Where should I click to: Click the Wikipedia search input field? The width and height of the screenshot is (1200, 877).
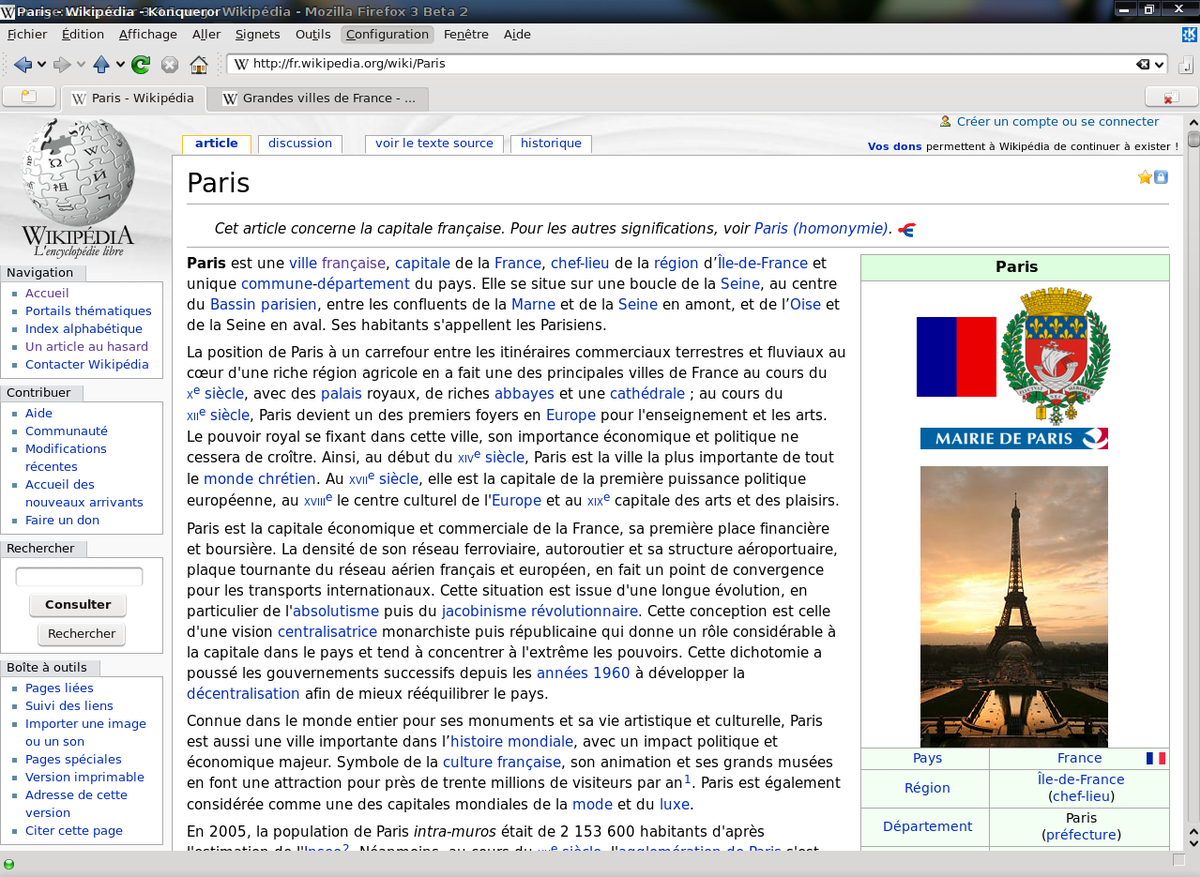pyautogui.click(x=79, y=577)
